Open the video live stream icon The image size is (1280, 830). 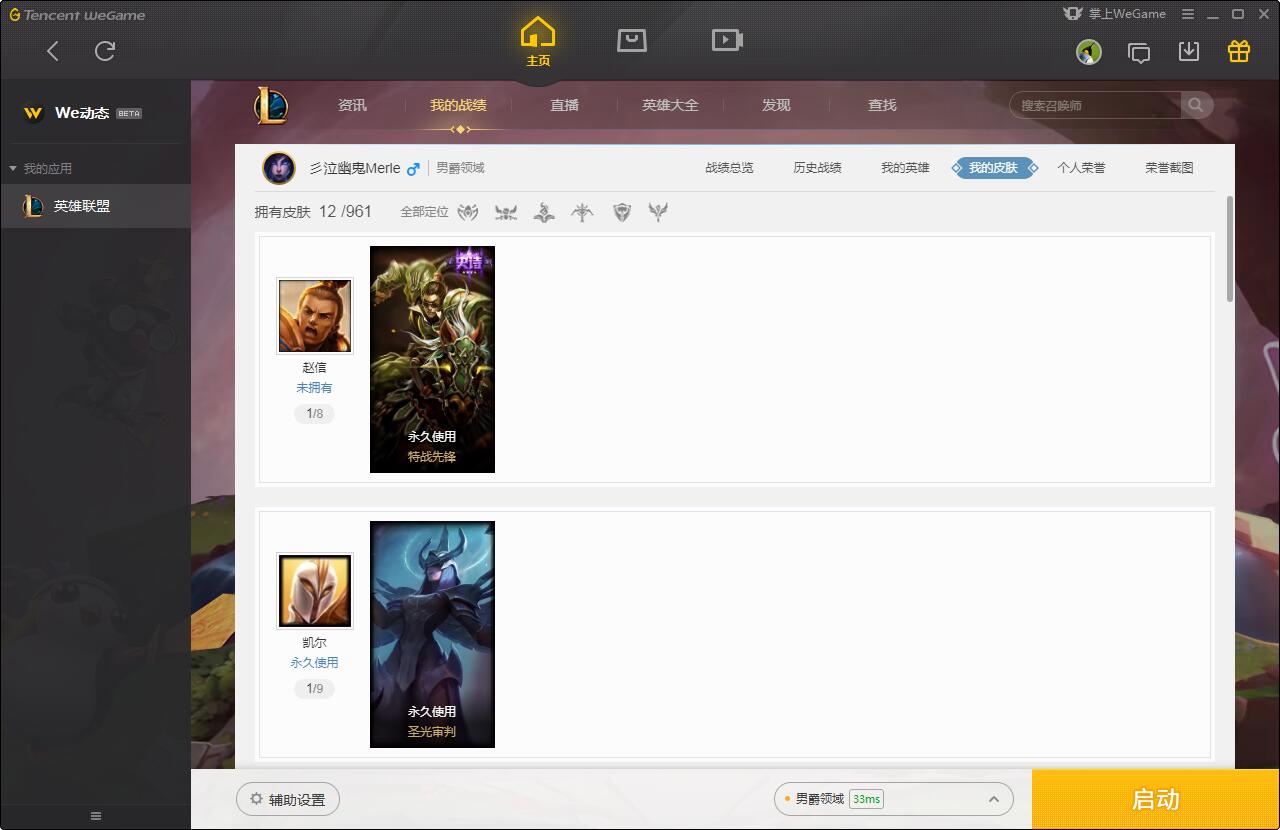(x=727, y=40)
